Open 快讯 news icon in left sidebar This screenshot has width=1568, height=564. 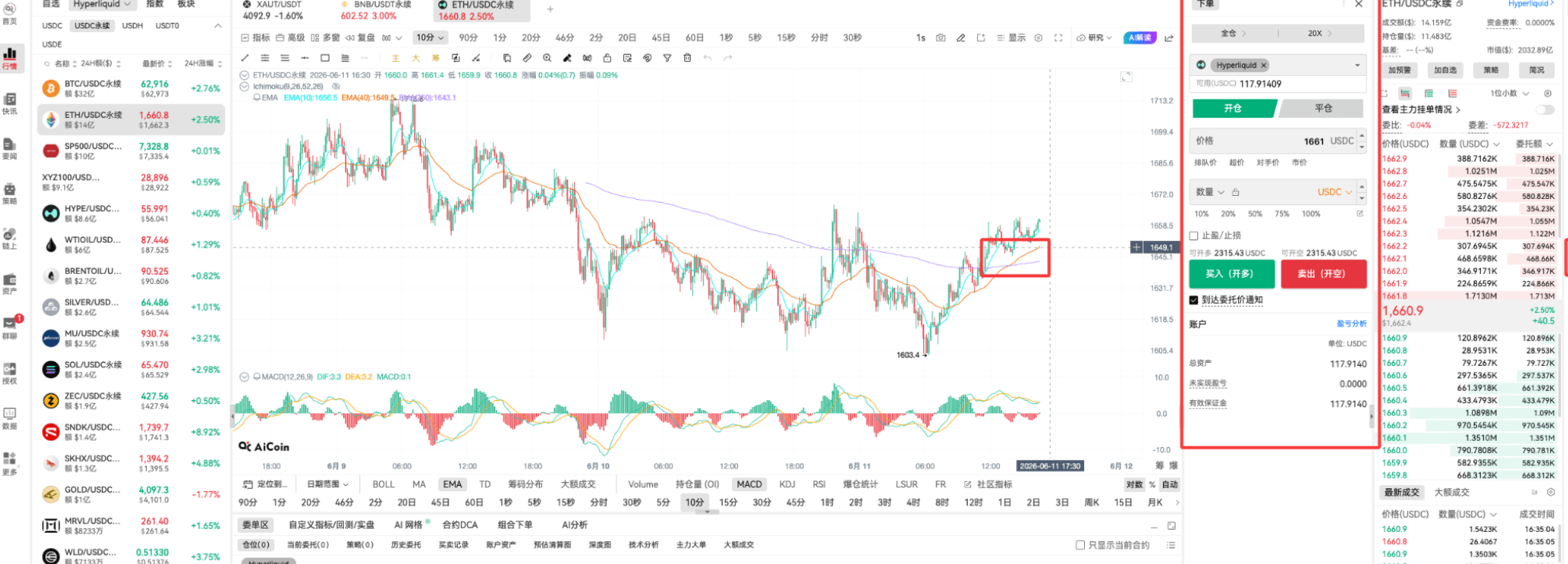(x=10, y=103)
